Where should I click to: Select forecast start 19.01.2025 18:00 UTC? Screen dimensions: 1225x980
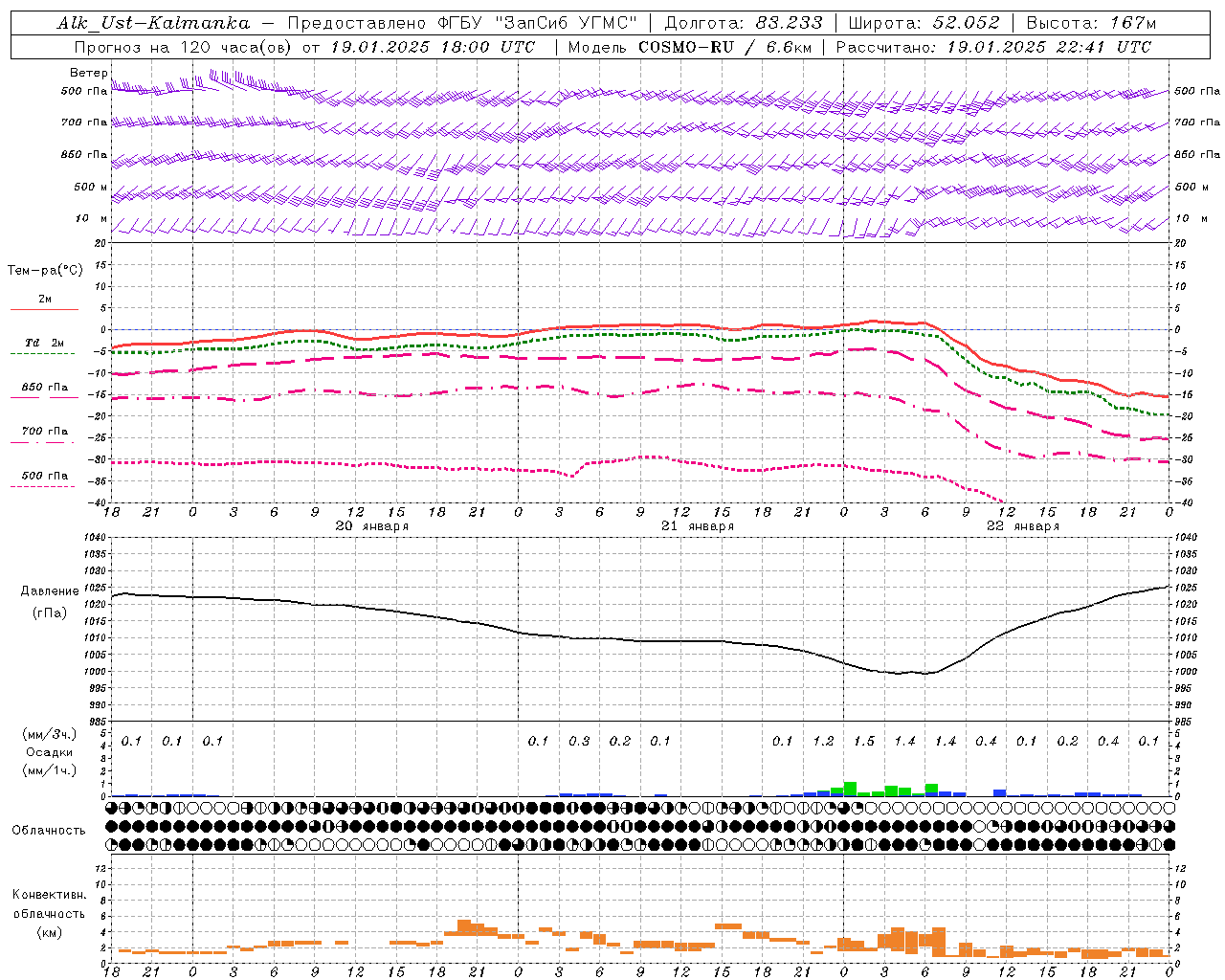click(433, 47)
